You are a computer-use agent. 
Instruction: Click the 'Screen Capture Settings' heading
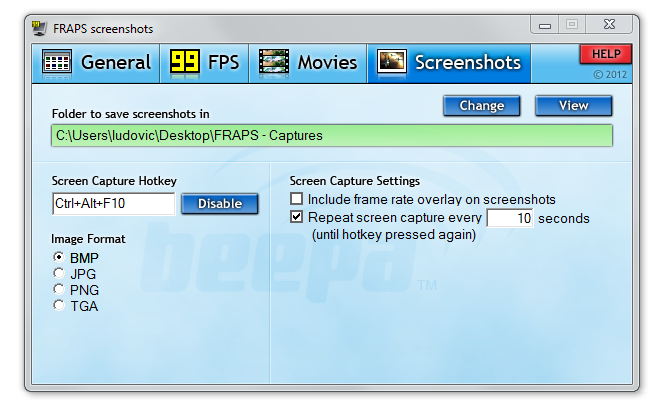(x=355, y=181)
